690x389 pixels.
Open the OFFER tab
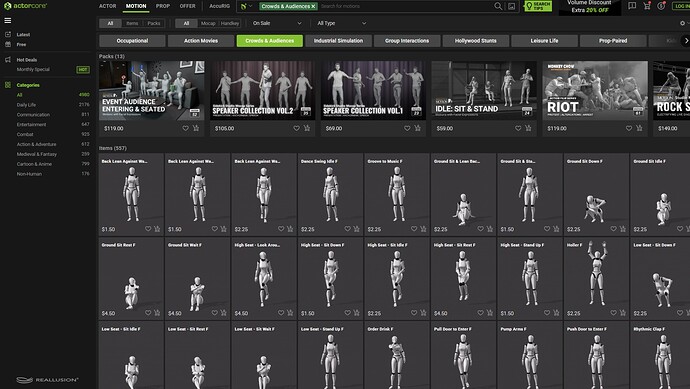(187, 6)
